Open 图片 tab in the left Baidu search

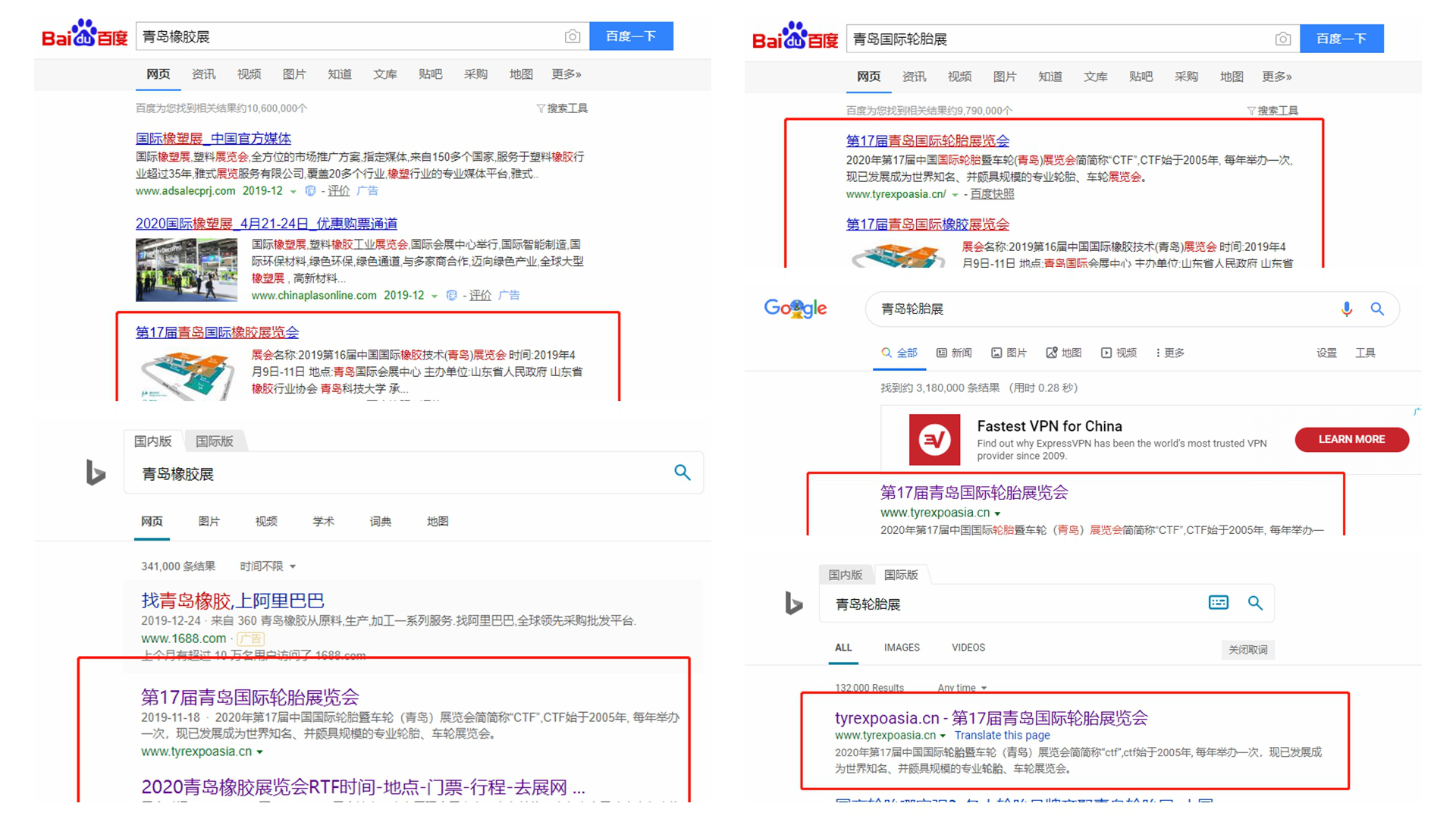click(293, 74)
